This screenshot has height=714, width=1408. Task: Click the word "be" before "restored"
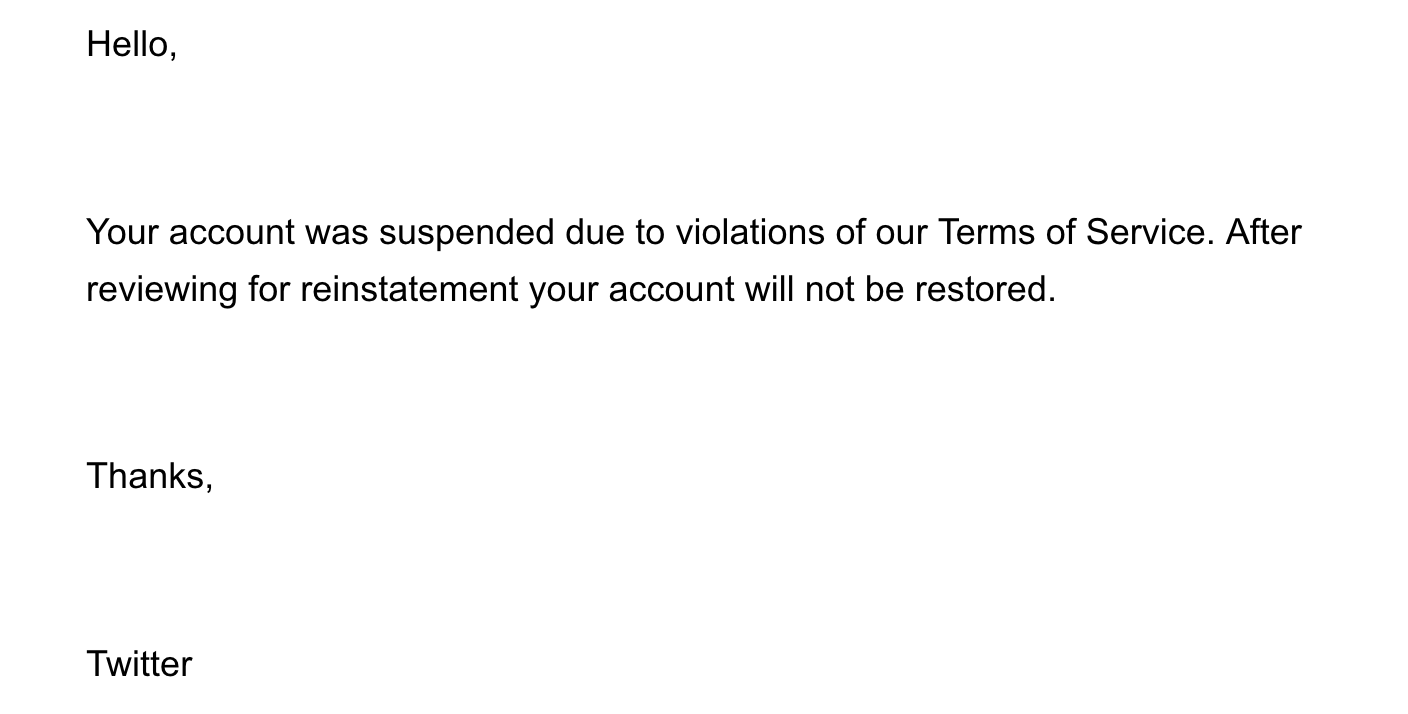pos(884,289)
